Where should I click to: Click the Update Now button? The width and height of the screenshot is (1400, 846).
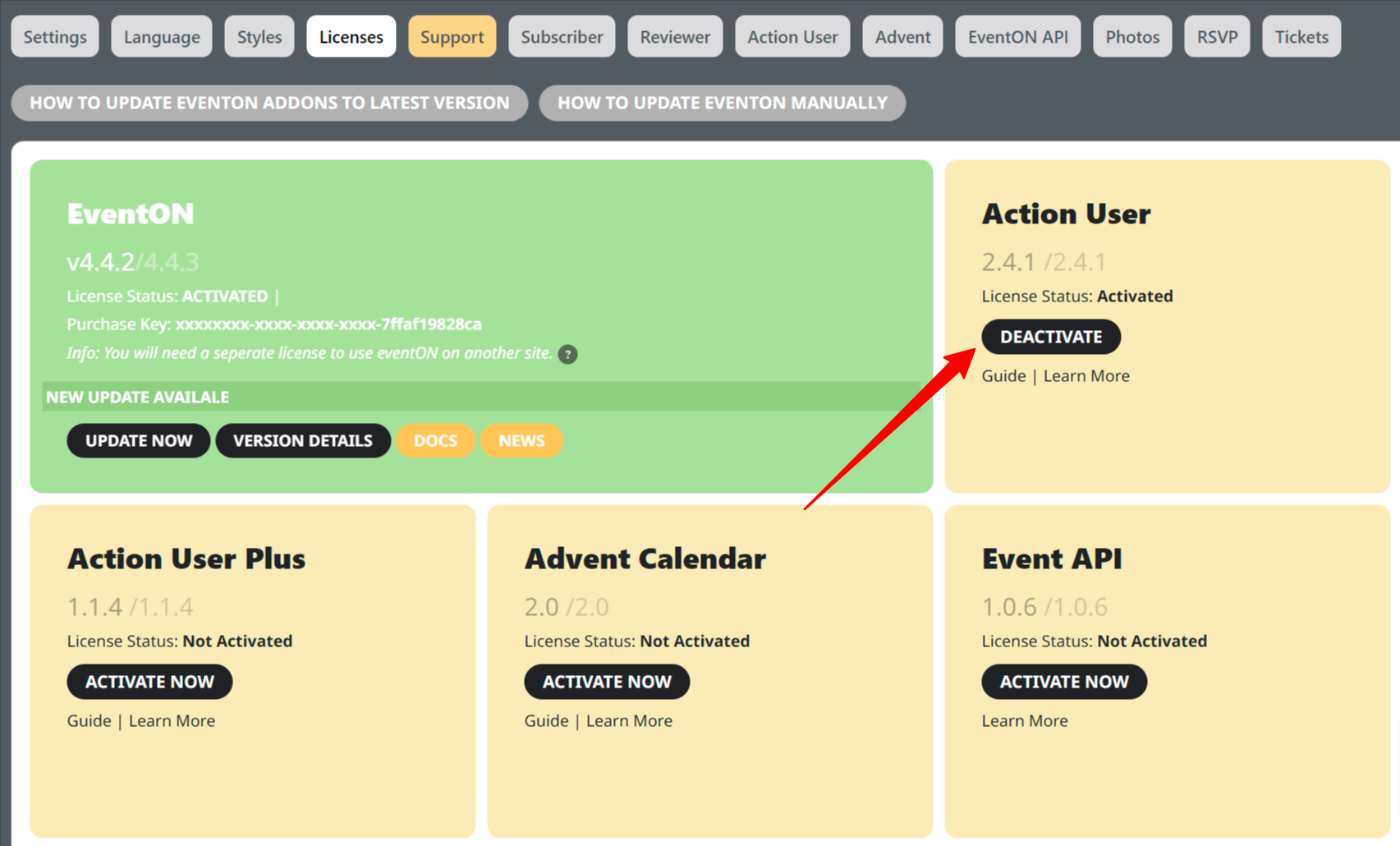pyautogui.click(x=139, y=441)
